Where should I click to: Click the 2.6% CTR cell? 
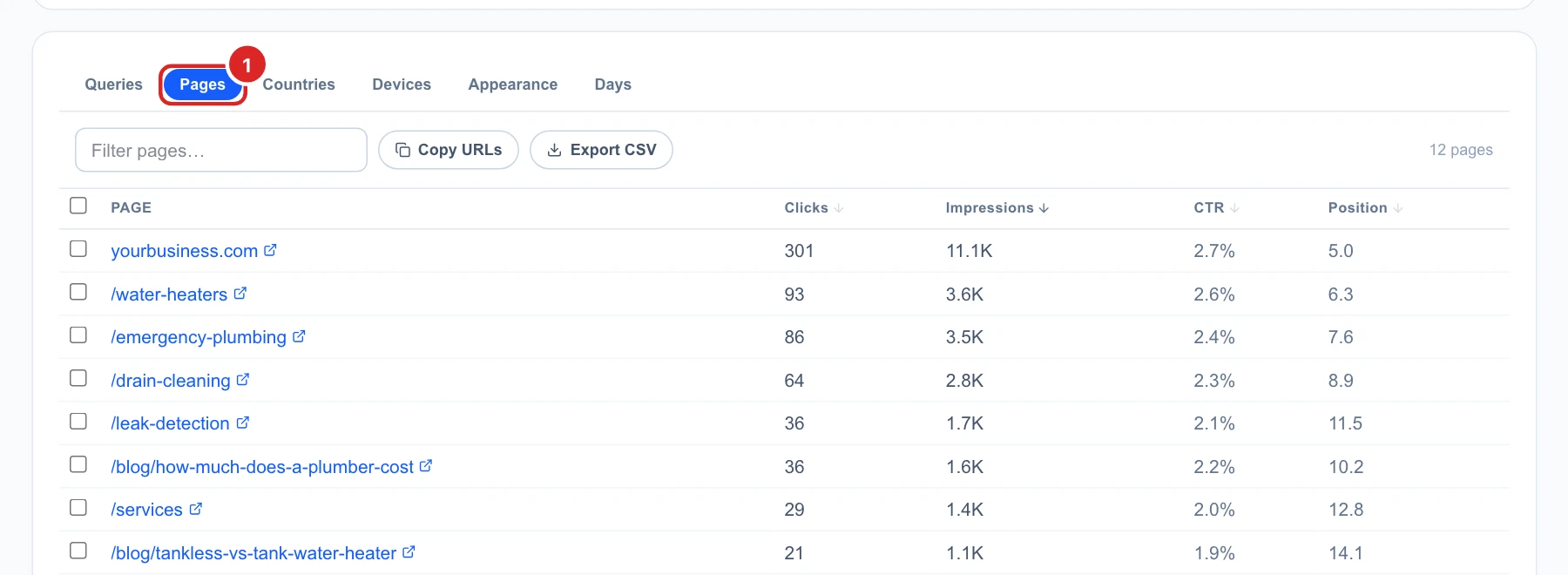1214,294
